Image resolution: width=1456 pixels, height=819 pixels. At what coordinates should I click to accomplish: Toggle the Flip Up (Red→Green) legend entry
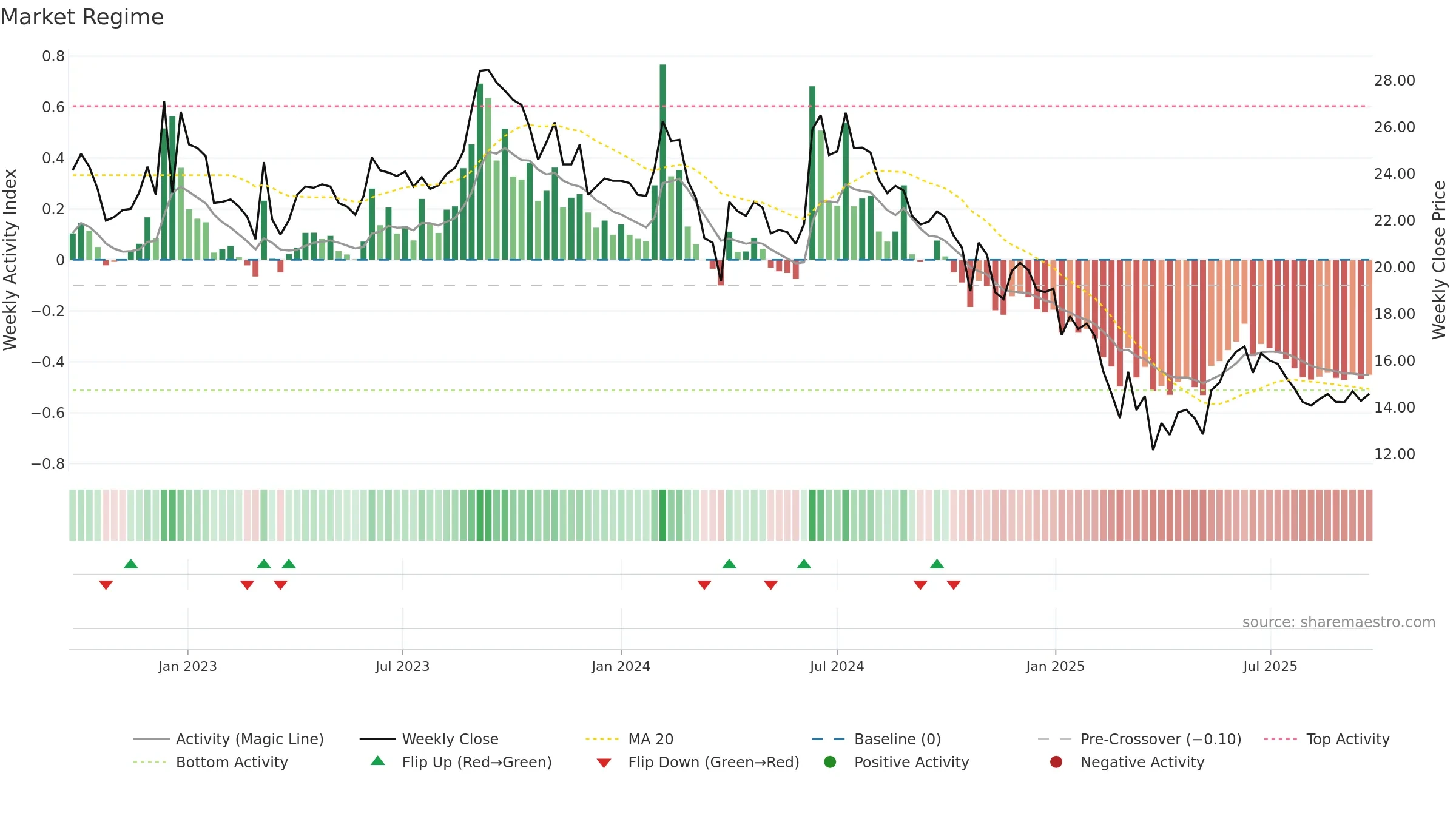(x=461, y=762)
